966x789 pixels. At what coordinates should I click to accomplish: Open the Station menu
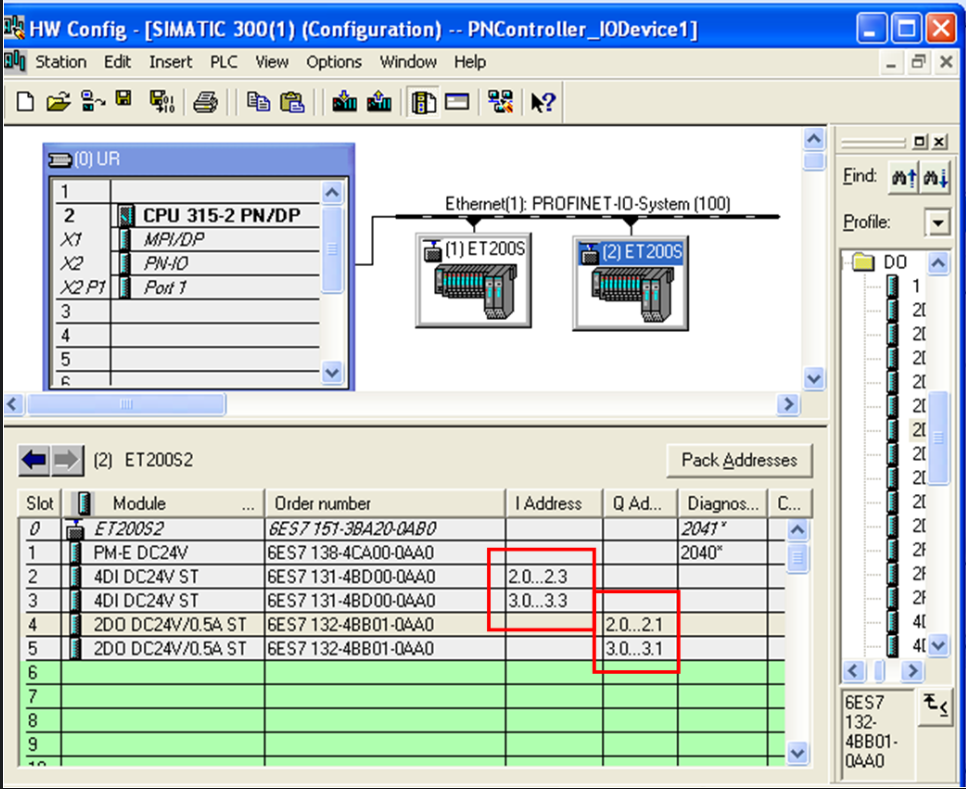[60, 62]
